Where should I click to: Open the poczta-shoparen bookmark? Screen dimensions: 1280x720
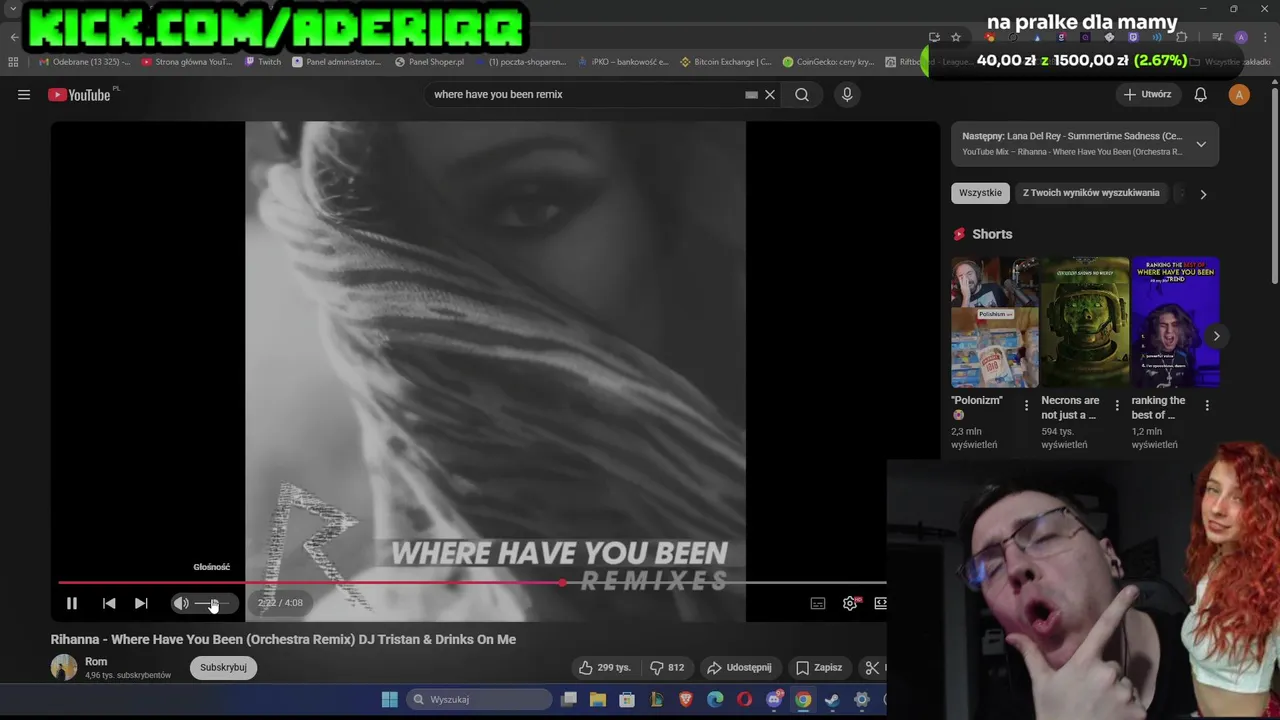point(521,62)
